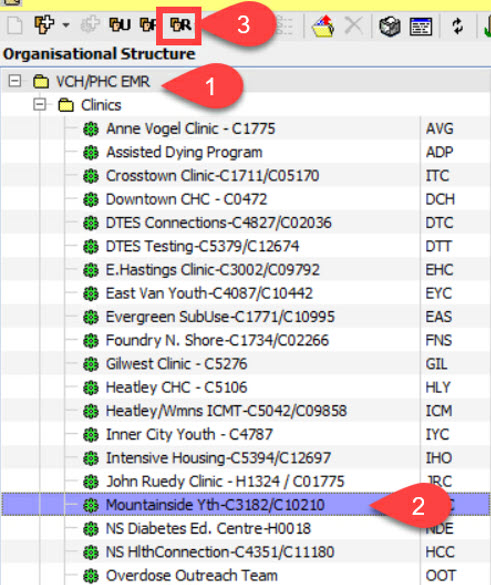491x585 pixels.
Task: Click the open folder with red arrow icon
Action: pos(323,26)
